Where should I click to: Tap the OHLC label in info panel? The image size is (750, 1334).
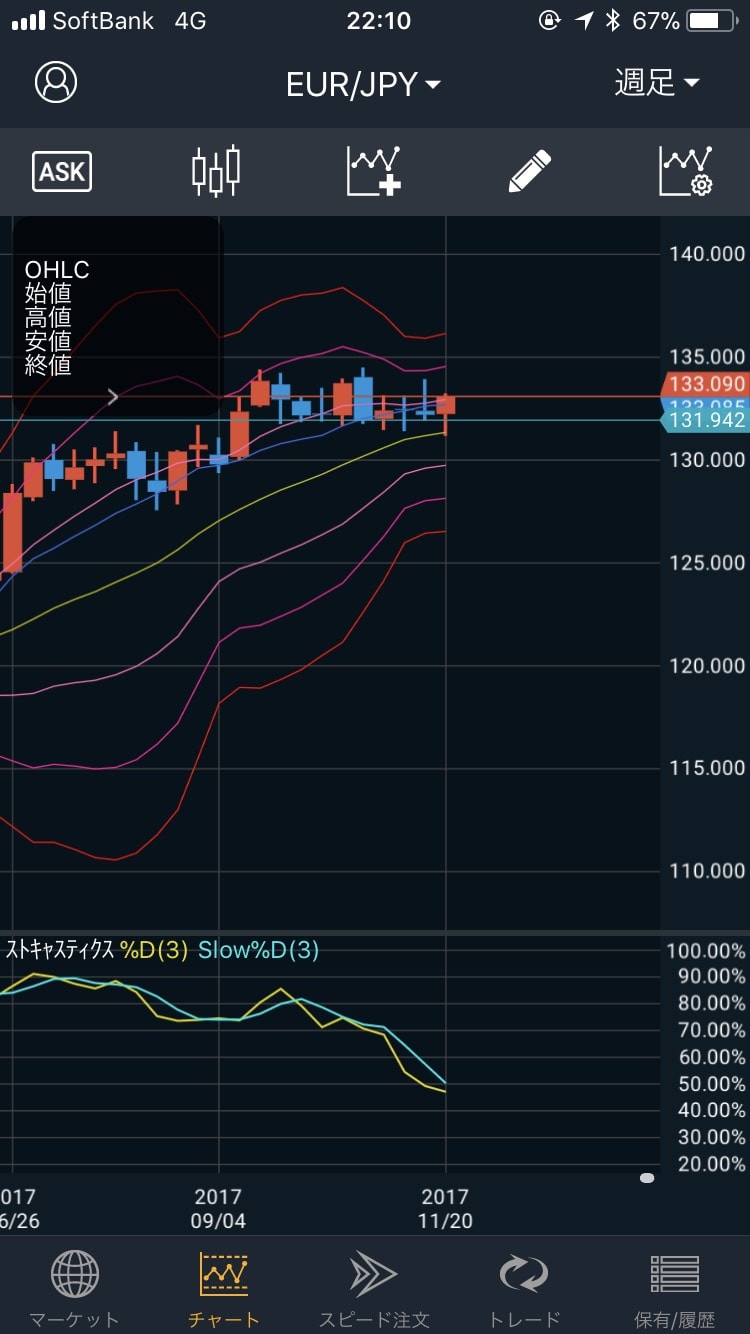[57, 270]
